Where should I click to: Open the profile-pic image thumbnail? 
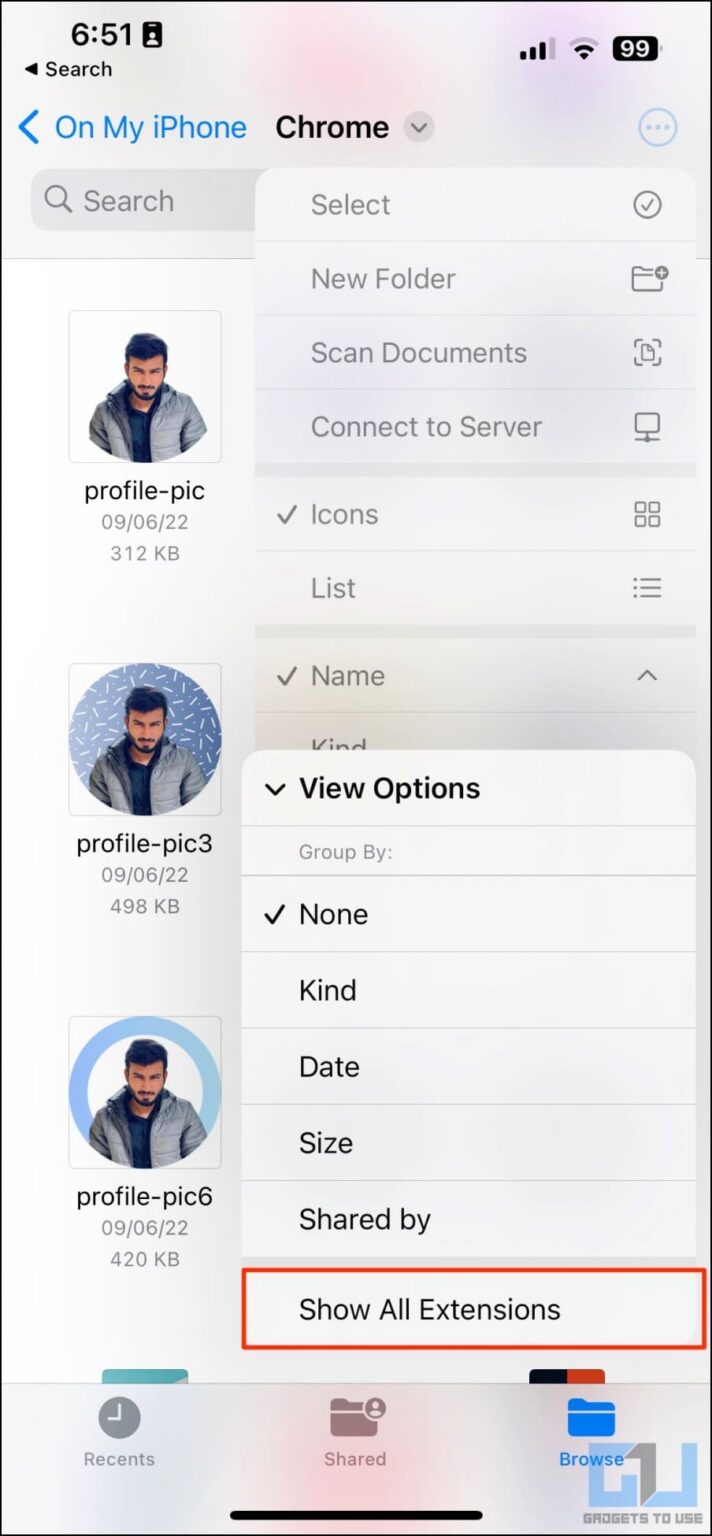point(145,386)
